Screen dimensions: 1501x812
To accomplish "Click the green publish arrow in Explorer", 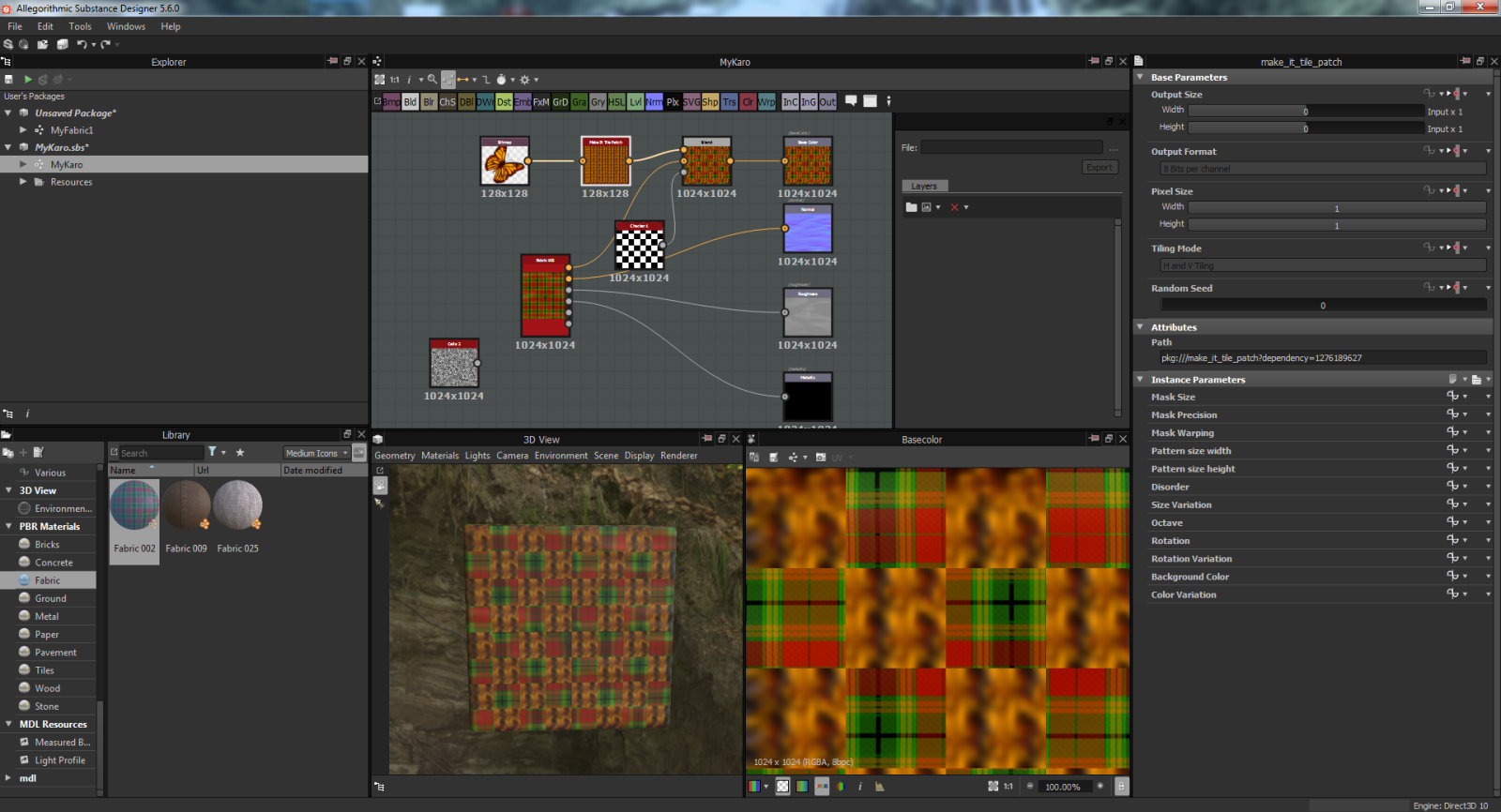I will pyautogui.click(x=28, y=80).
